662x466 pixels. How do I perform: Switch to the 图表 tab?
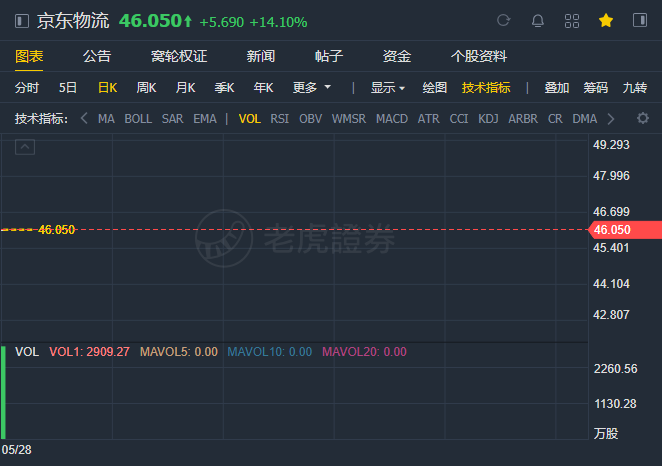[29, 56]
